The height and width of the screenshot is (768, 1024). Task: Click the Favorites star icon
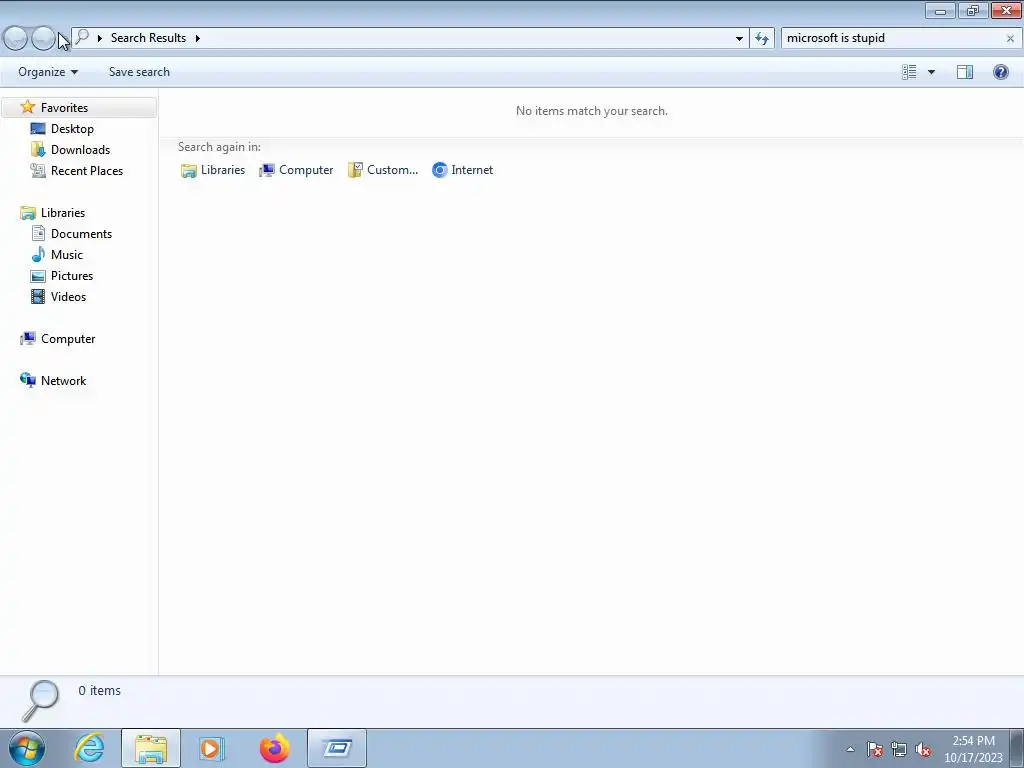point(27,107)
